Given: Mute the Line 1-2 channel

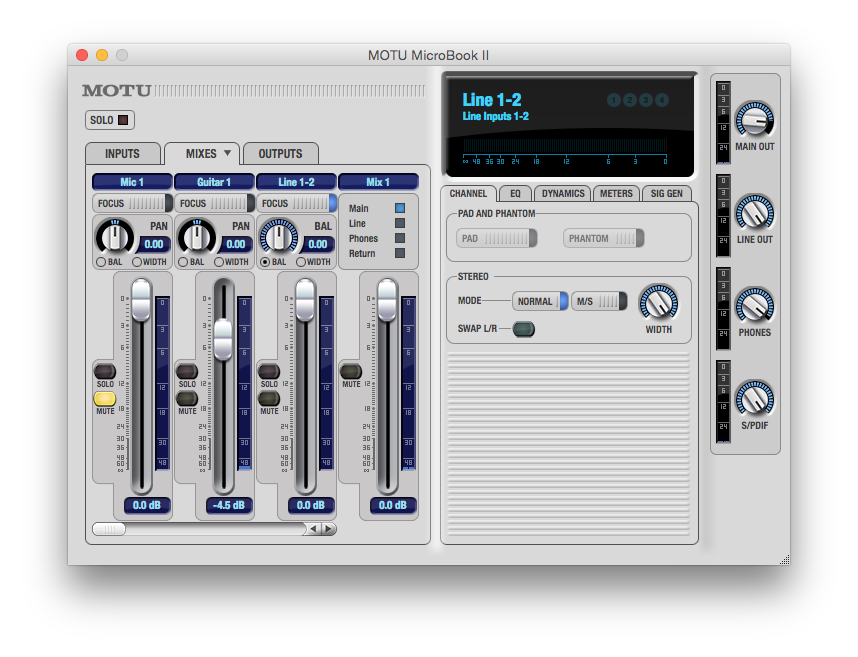Looking at the screenshot, I should tap(269, 399).
